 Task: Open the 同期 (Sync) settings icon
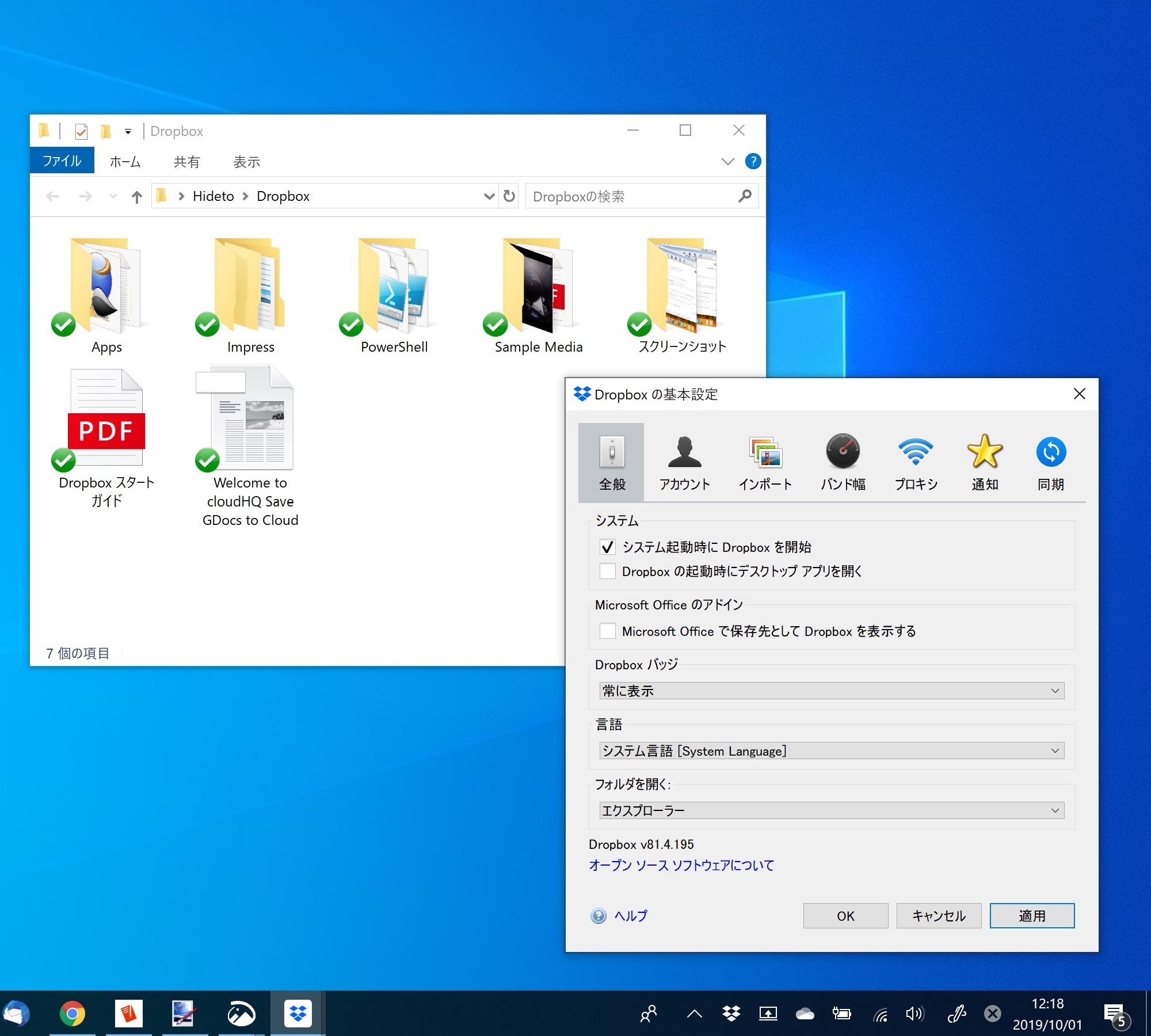tap(1051, 452)
